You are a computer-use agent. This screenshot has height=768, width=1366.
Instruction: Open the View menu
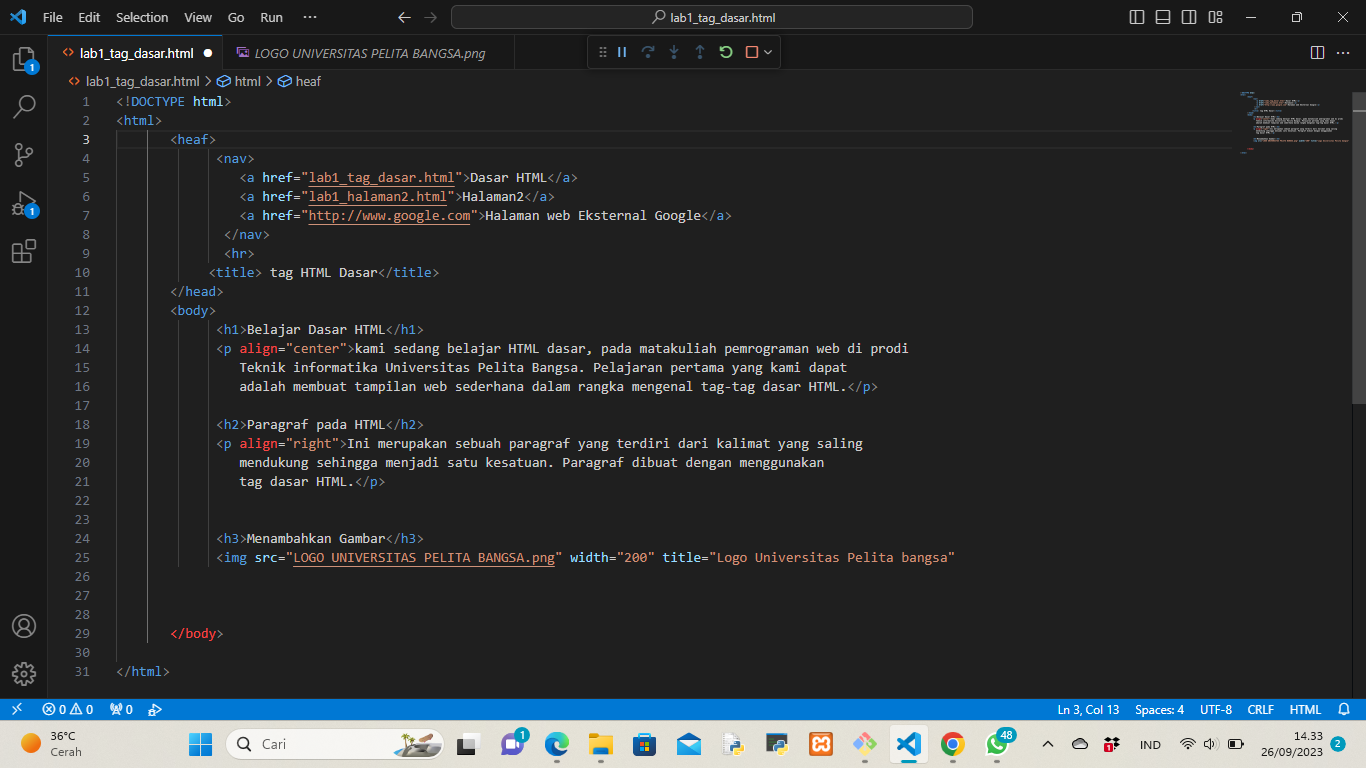pos(197,17)
